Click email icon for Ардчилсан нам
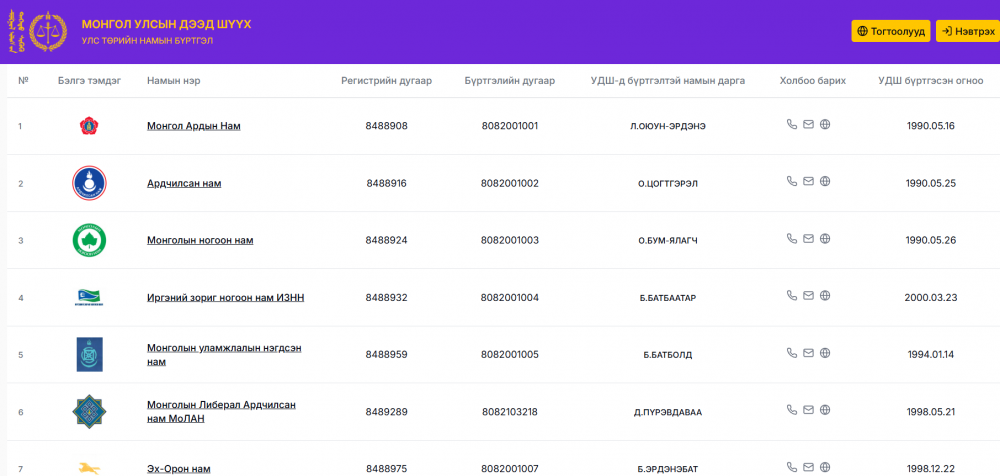This screenshot has height=476, width=1000. pos(809,182)
